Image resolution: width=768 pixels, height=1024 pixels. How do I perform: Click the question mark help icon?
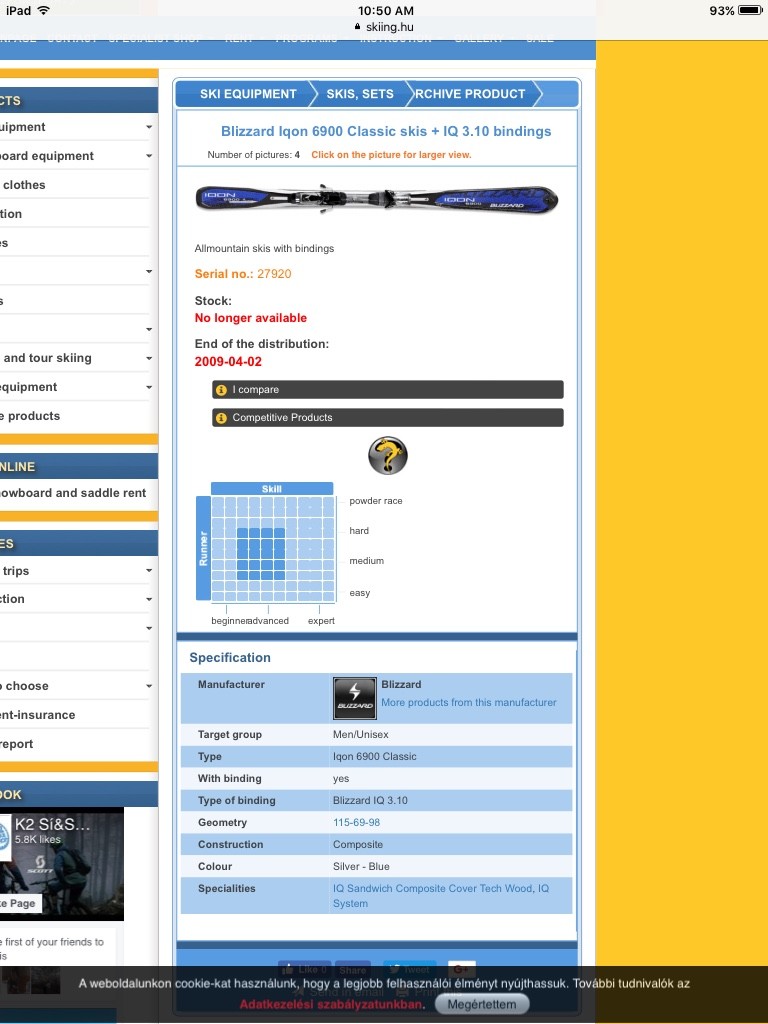tap(388, 456)
